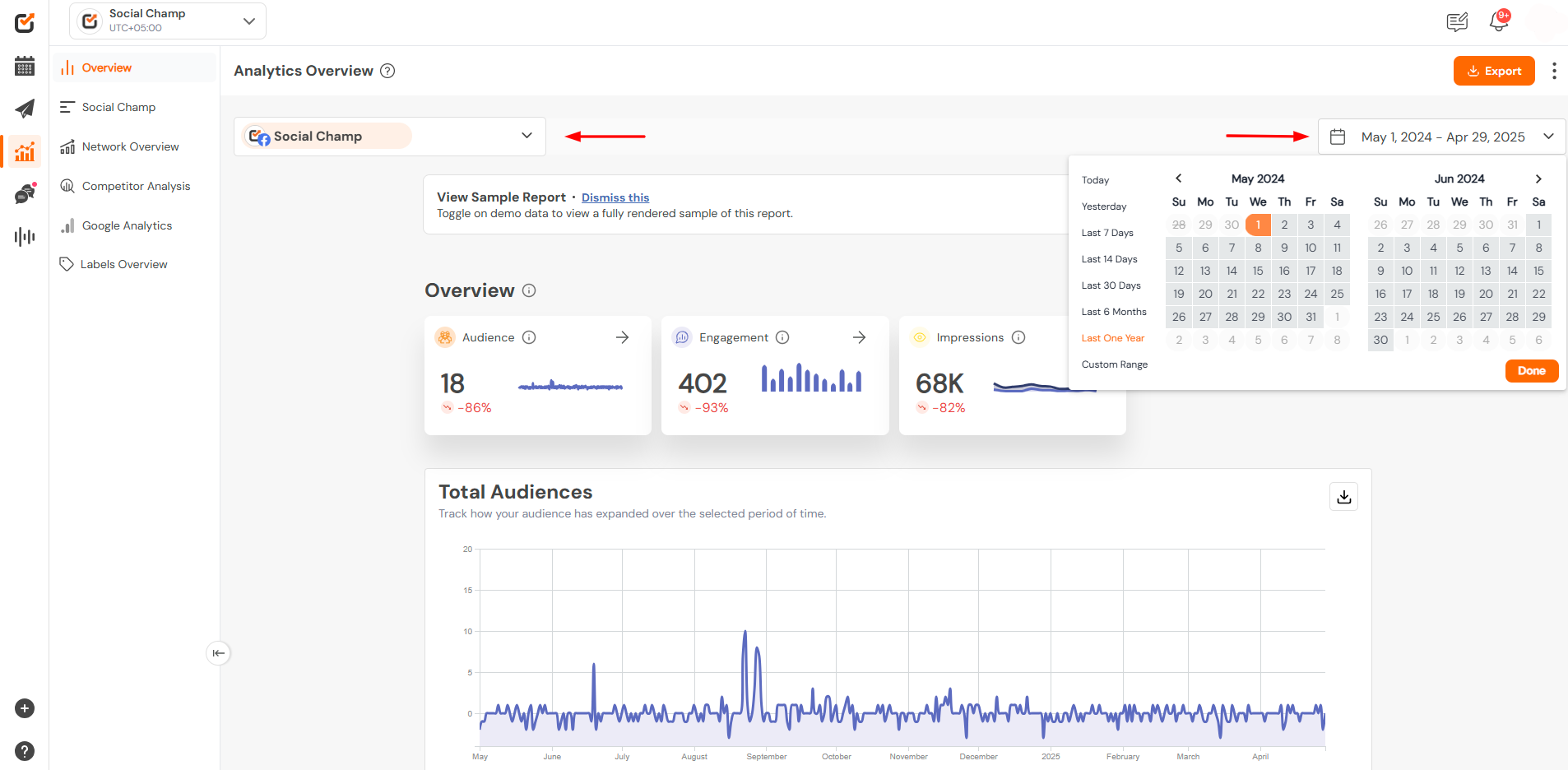1568x770 pixels.
Task: Select May 31 in the May 2024 calendar
Action: (x=1311, y=317)
